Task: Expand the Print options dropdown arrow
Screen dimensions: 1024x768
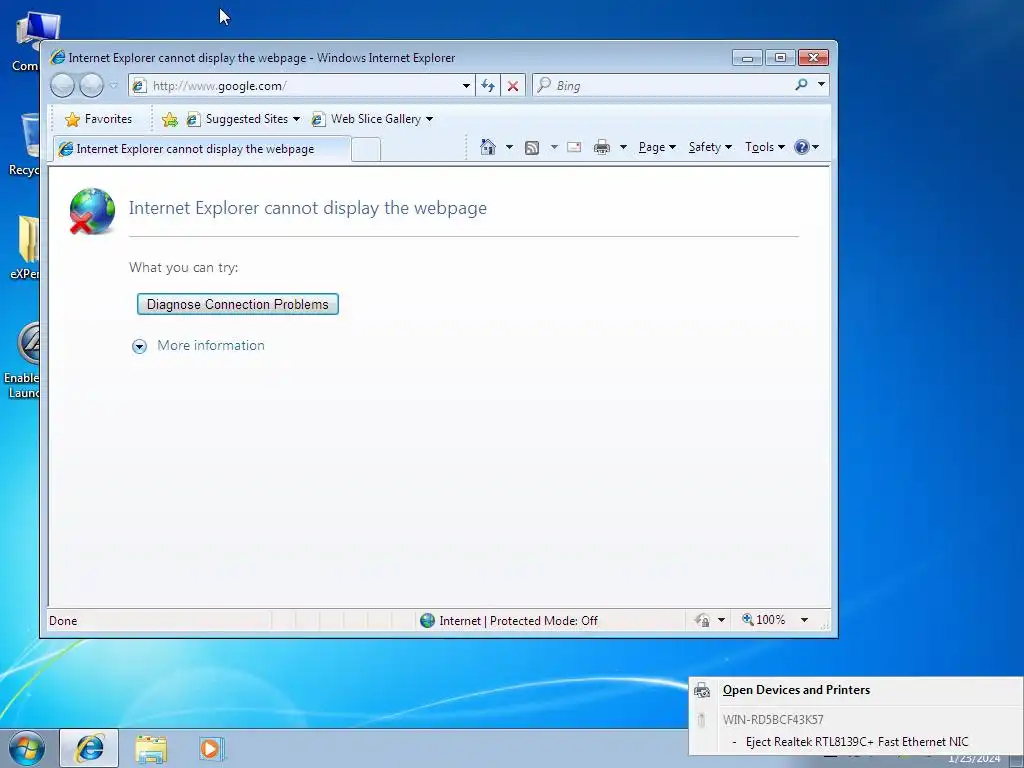Action: click(x=623, y=147)
